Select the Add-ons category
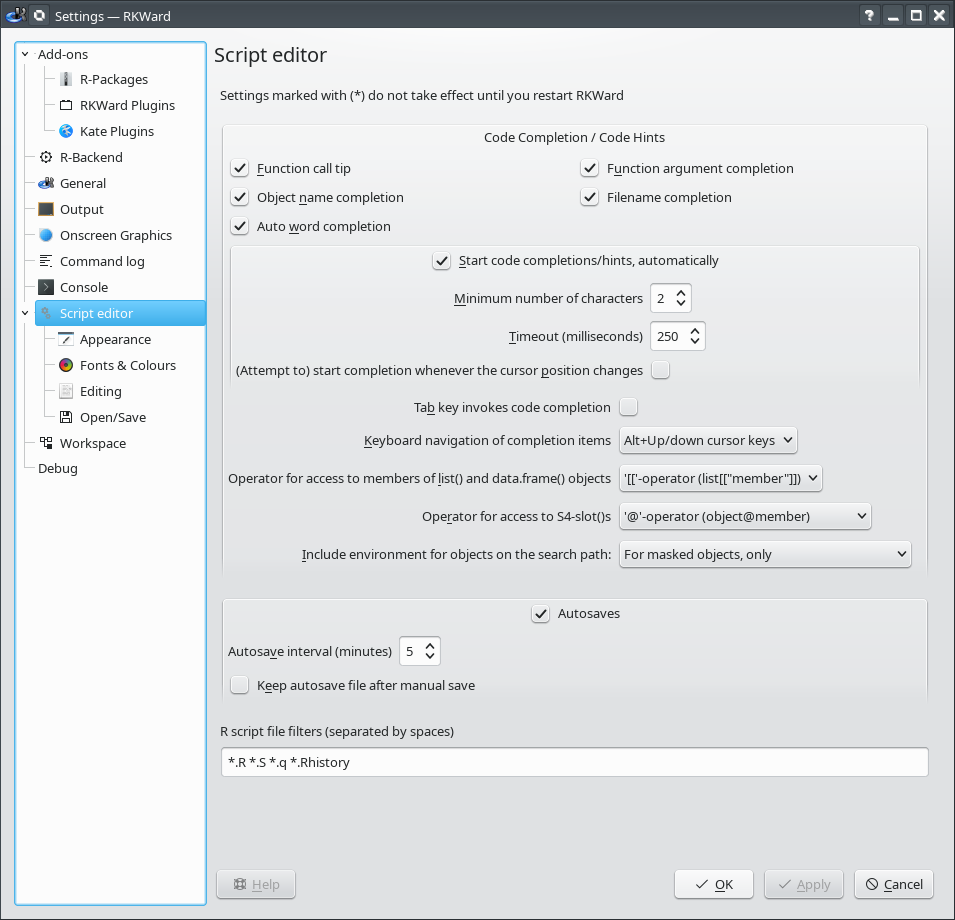The image size is (955, 920). (x=63, y=54)
